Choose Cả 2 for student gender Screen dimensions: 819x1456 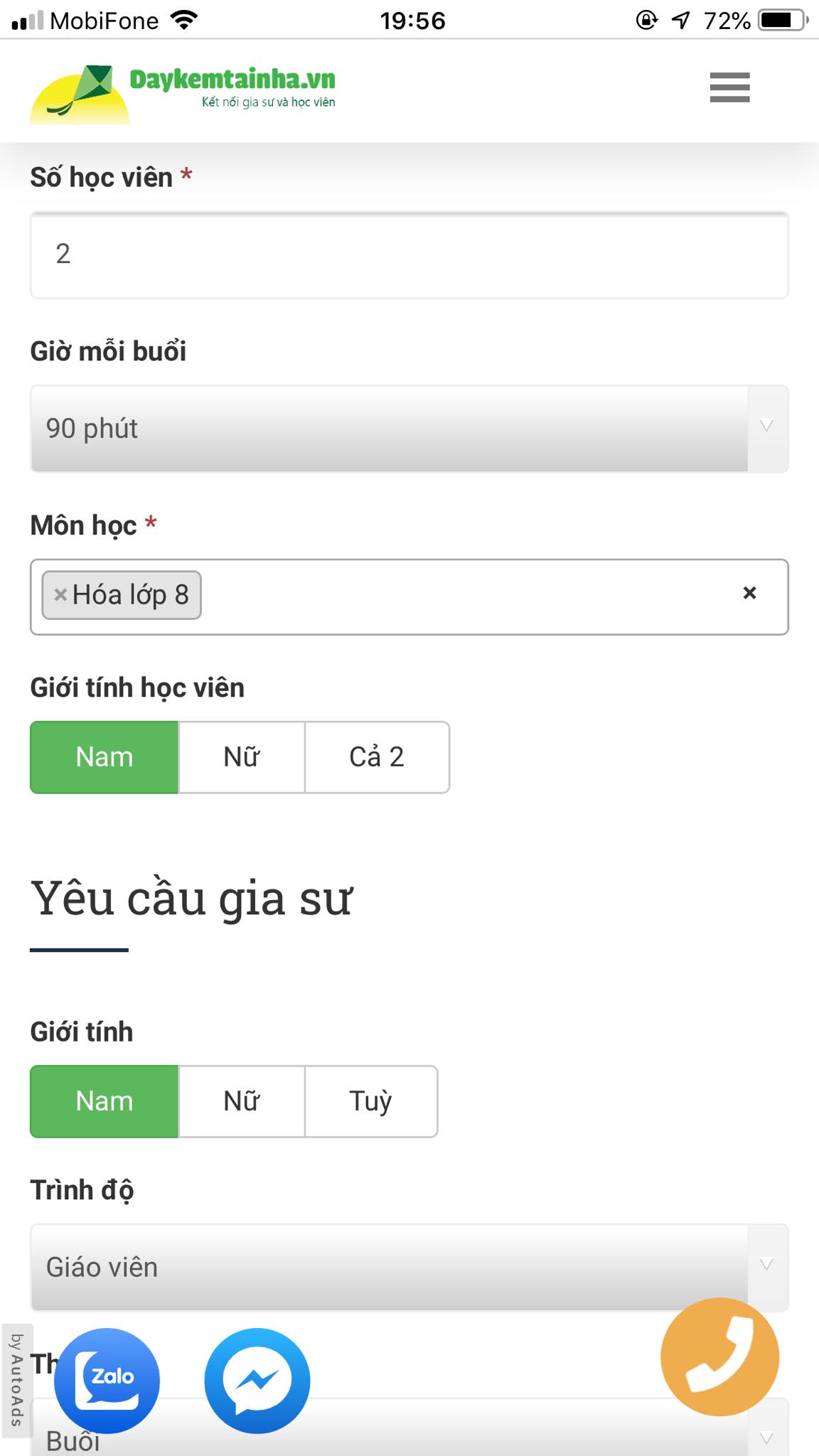pos(377,757)
